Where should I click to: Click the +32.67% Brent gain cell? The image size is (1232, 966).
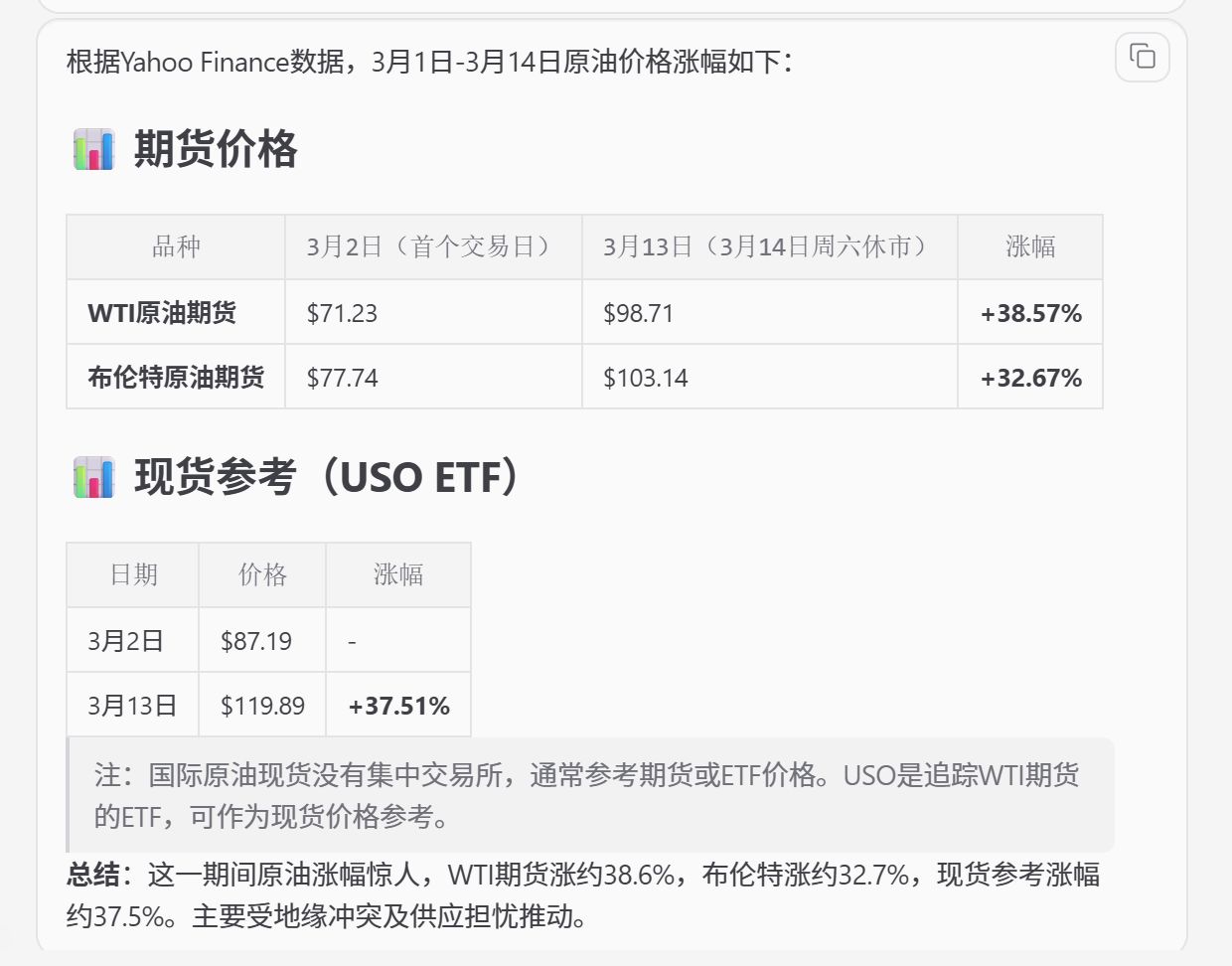(1030, 378)
